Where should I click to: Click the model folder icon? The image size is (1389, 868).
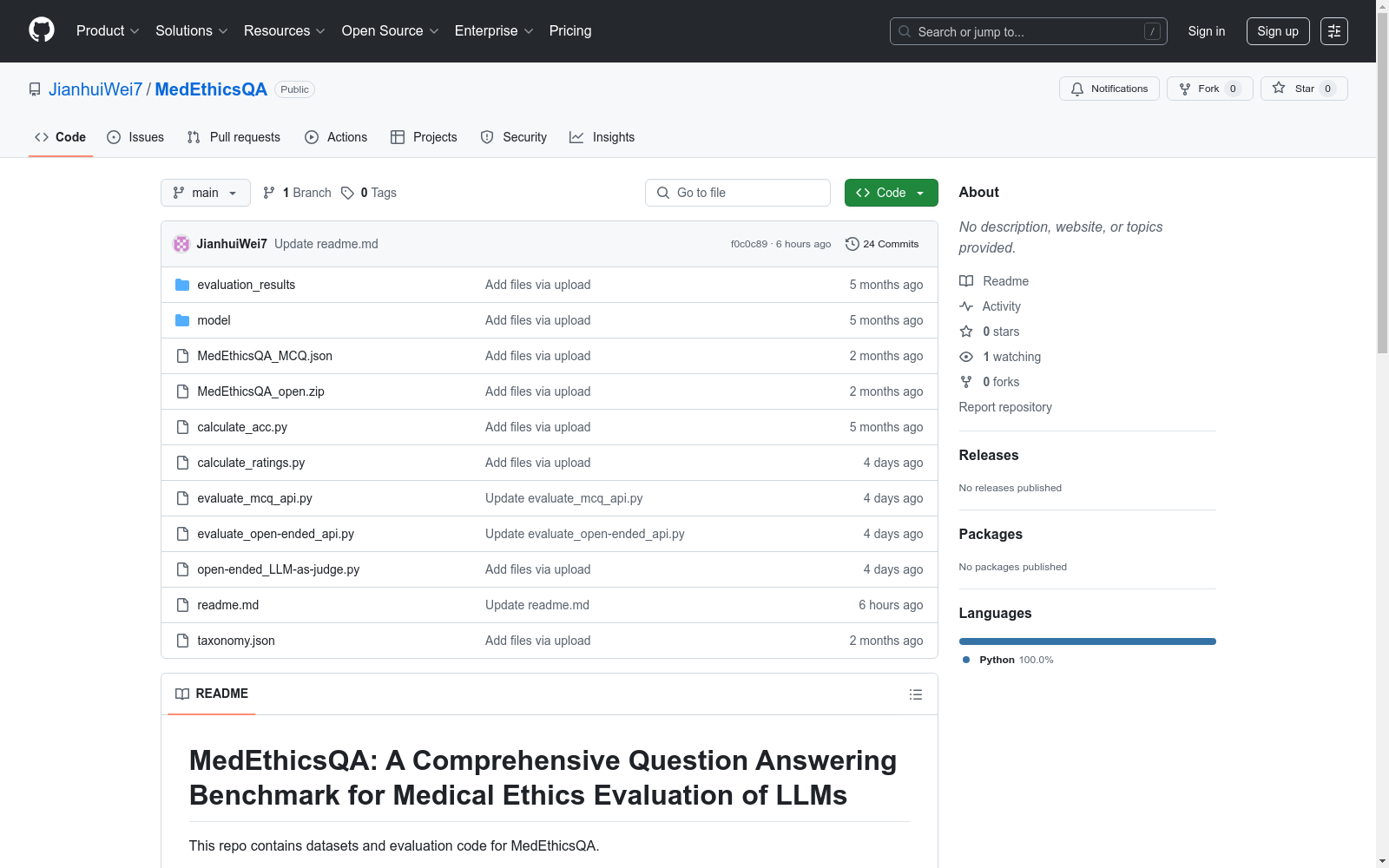(182, 320)
